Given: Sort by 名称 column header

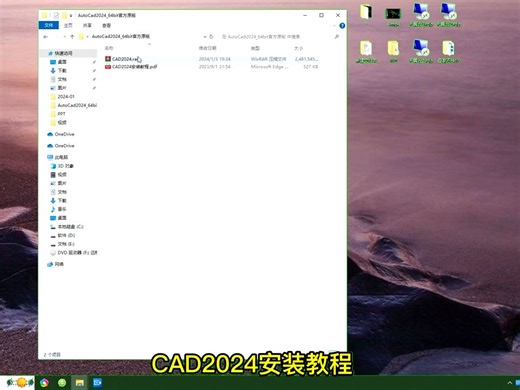Looking at the screenshot, I should click(x=109, y=48).
